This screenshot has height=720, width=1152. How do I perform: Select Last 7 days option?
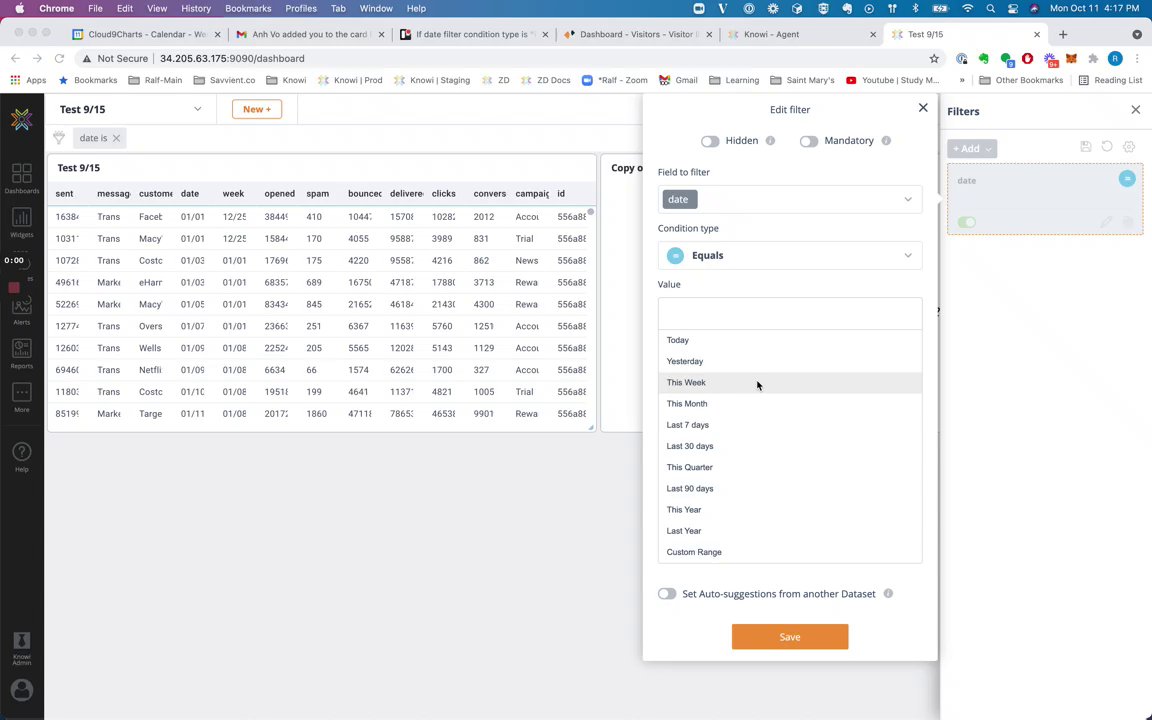790,425
